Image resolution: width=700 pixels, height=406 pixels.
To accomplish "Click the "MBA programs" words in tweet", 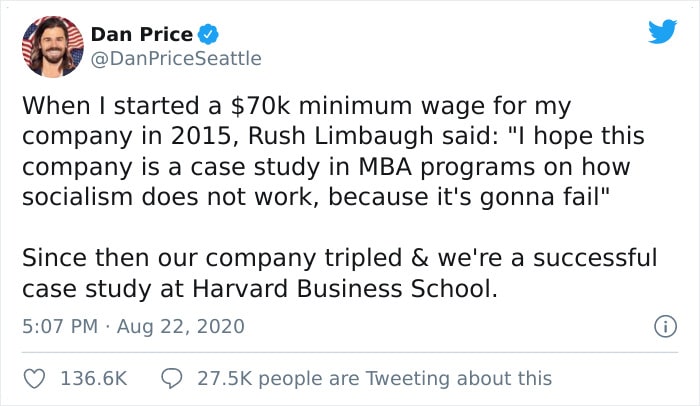I will 445,167.
